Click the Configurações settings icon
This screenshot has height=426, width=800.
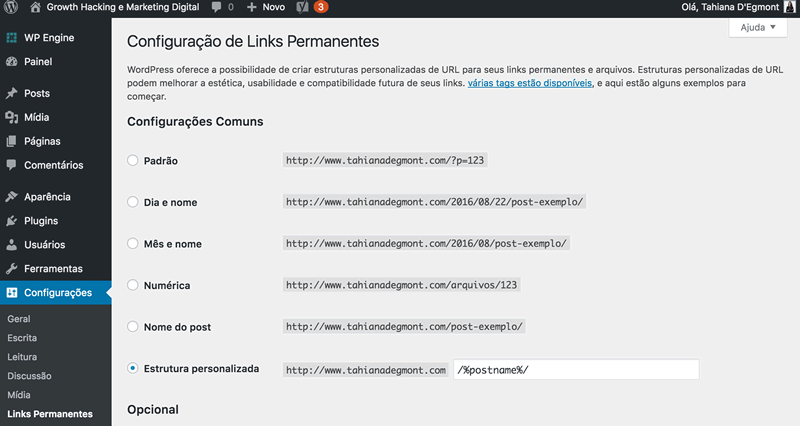click(12, 293)
